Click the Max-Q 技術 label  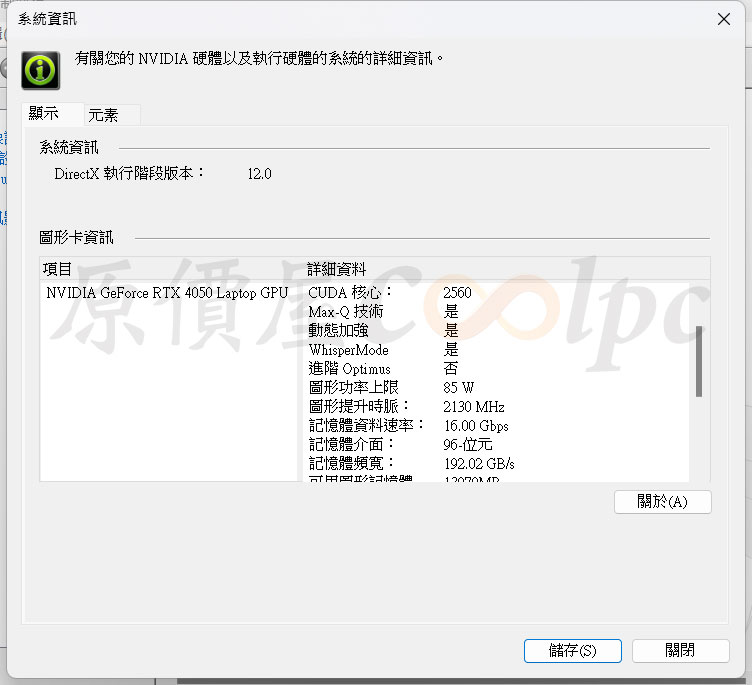point(346,312)
